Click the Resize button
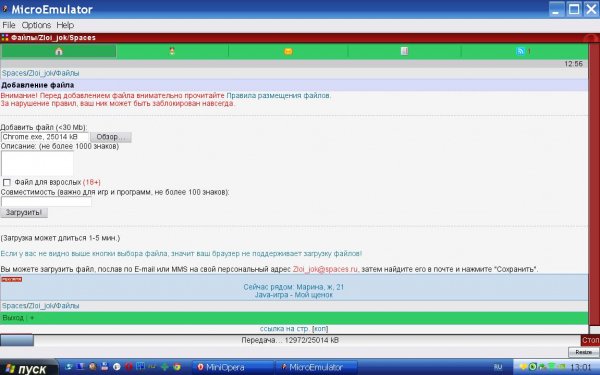The height and width of the screenshot is (375, 600). 584,352
